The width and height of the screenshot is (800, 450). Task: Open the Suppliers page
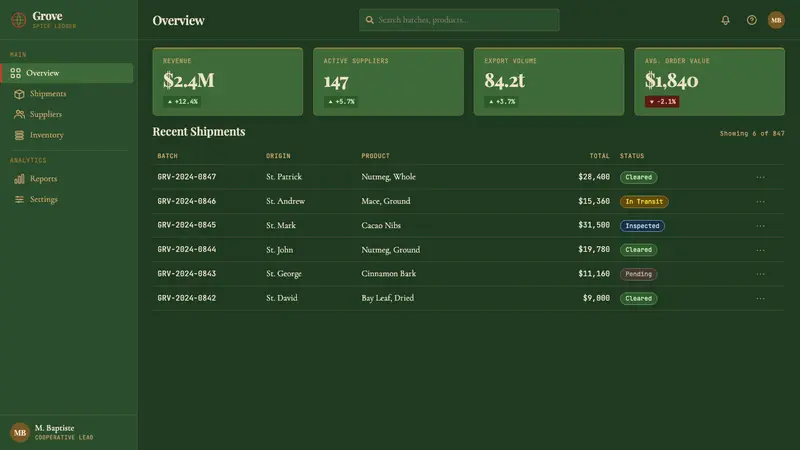click(67, 114)
